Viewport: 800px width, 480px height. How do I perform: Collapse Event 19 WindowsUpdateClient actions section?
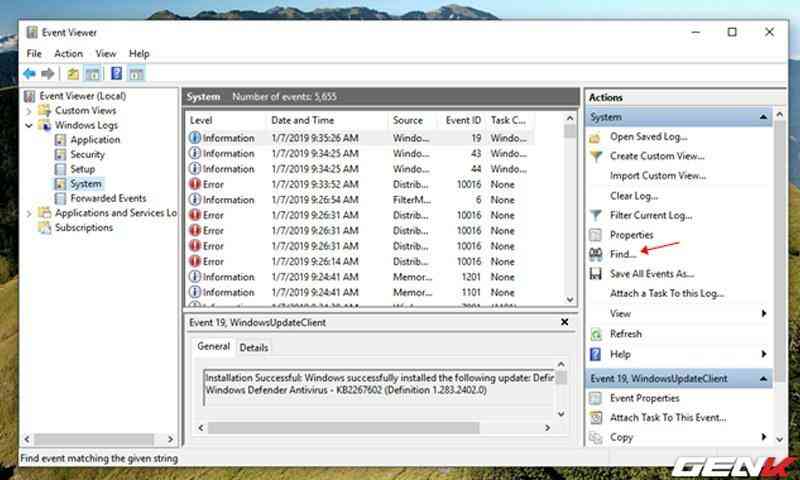click(x=763, y=379)
